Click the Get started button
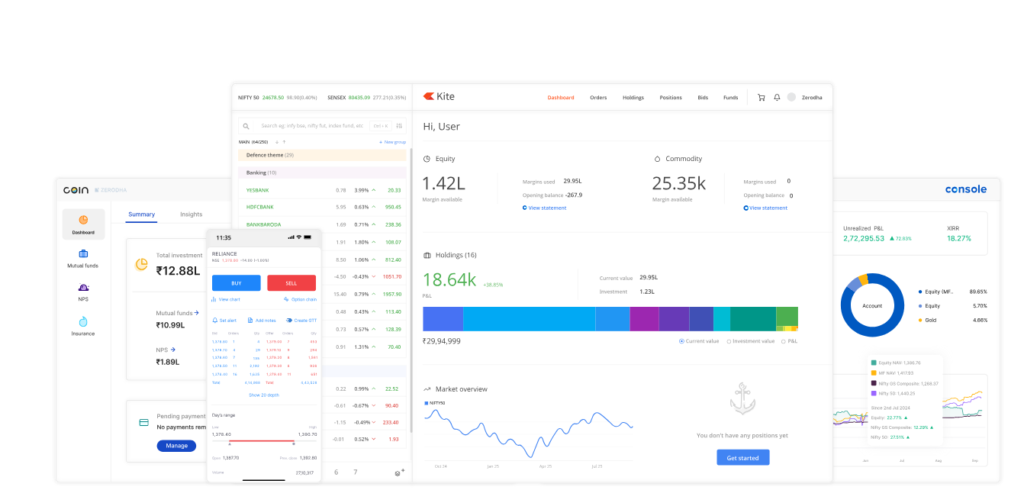This screenshot has height=503, width=1024. click(x=742, y=457)
